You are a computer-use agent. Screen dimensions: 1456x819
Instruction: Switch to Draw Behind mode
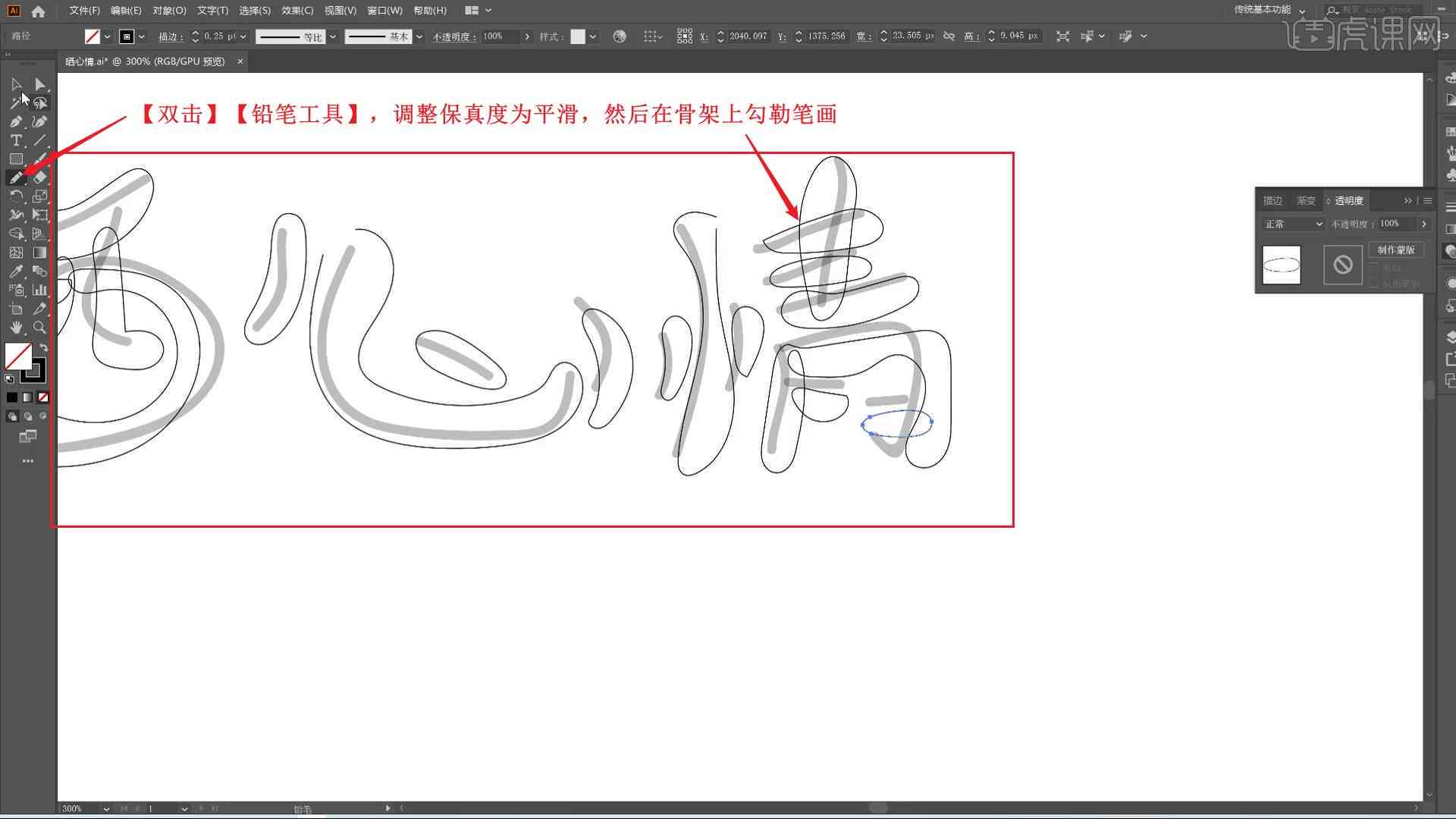coord(28,416)
